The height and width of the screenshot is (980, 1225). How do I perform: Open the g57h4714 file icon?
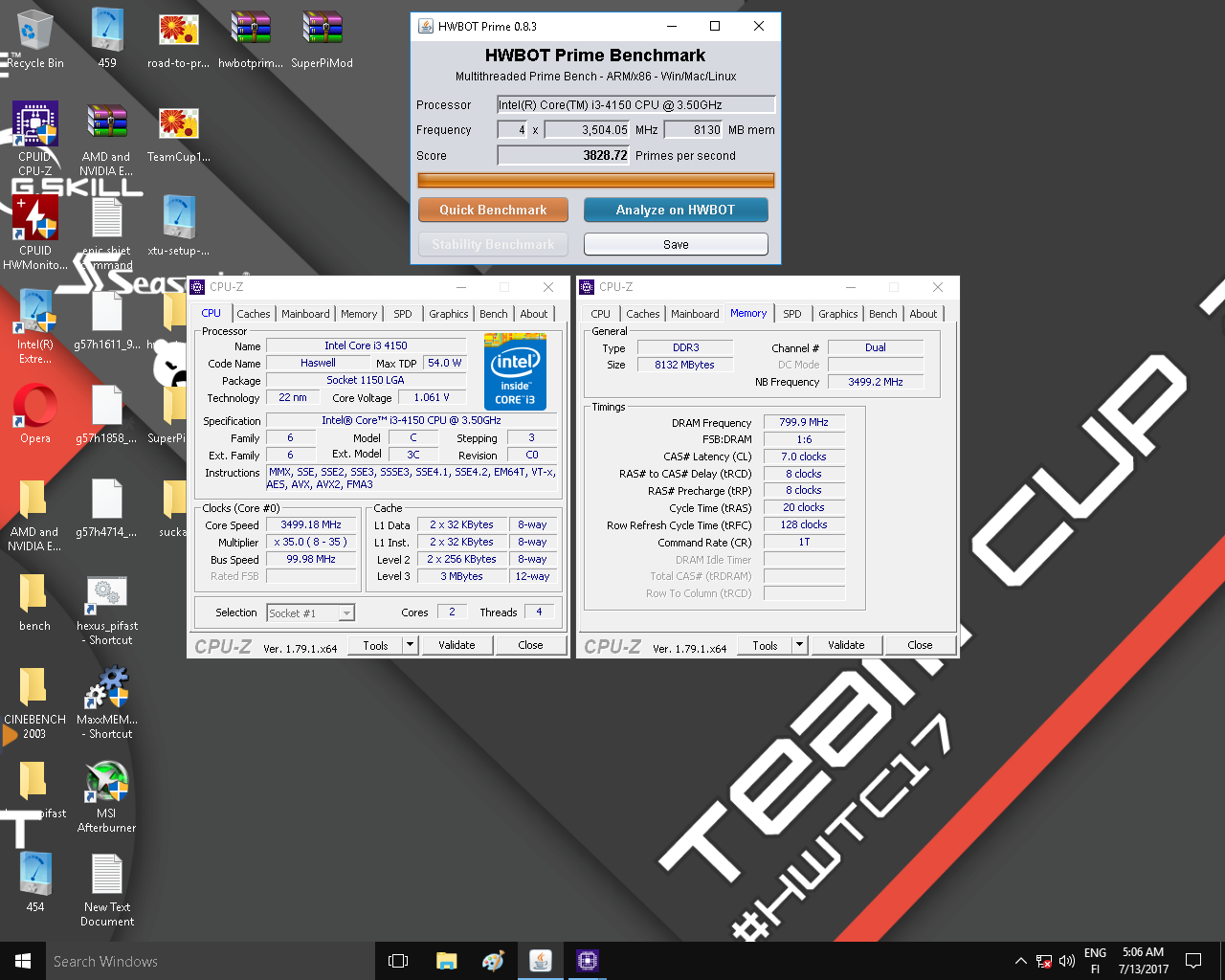coord(107,507)
